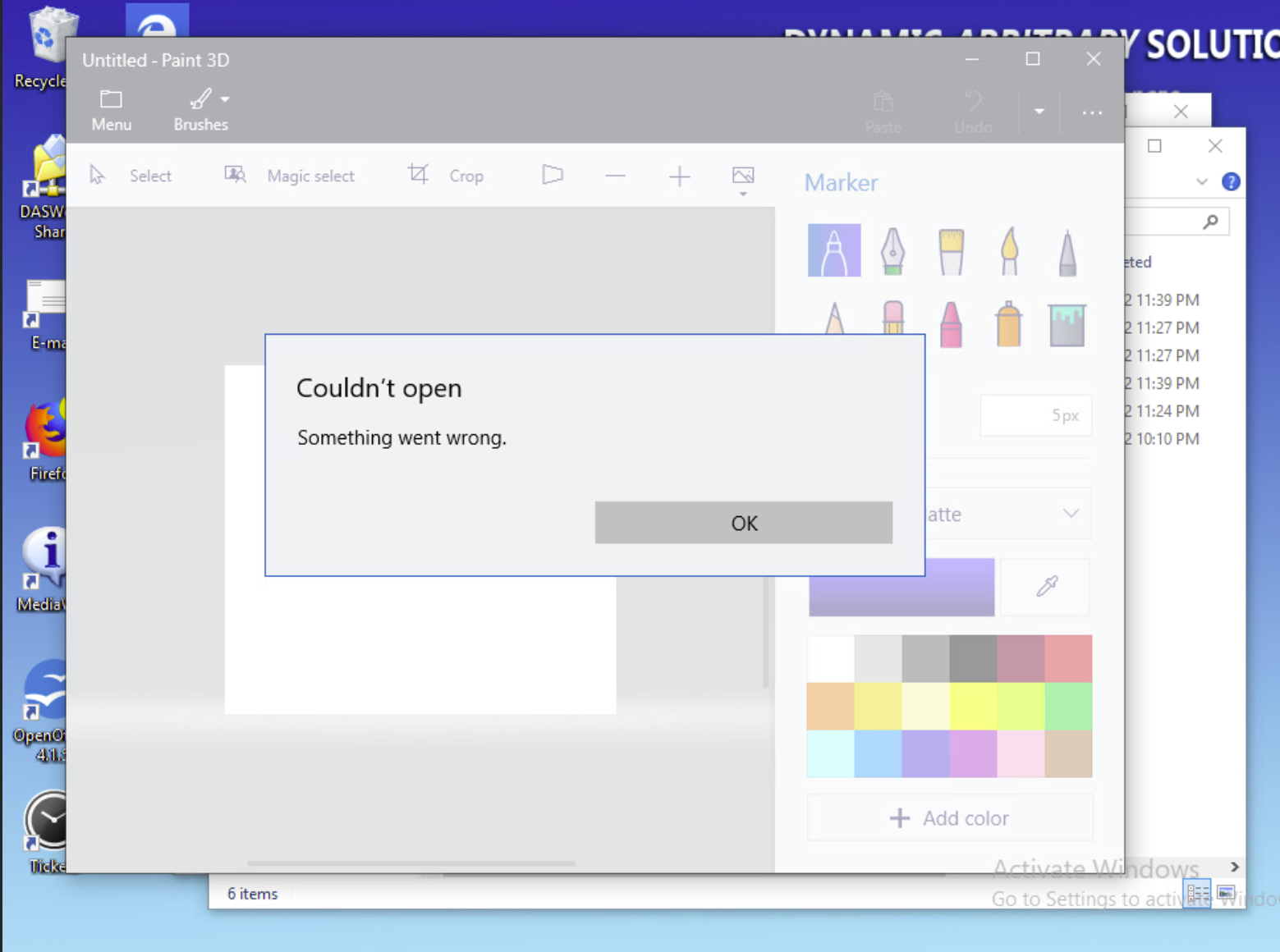This screenshot has height=952, width=1280.
Task: Select the Oil brush
Action: [x=951, y=250]
